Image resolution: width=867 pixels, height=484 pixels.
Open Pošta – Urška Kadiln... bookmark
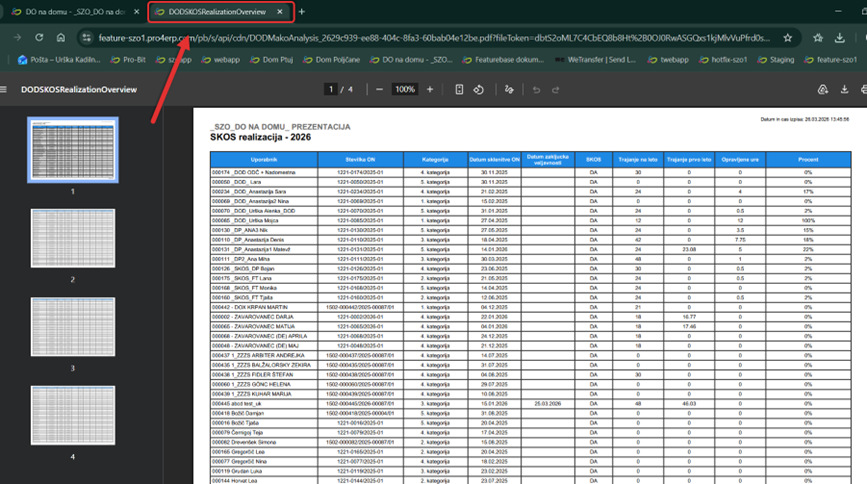(x=59, y=60)
